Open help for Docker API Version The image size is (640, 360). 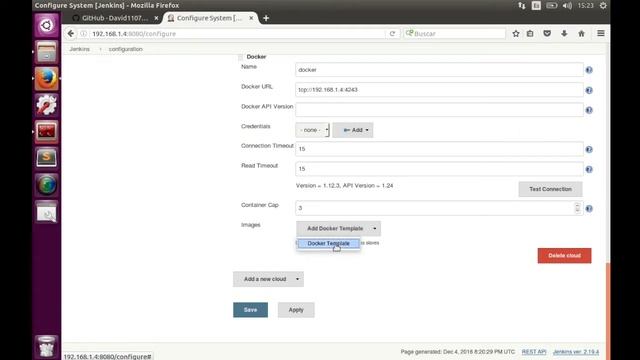tap(589, 110)
